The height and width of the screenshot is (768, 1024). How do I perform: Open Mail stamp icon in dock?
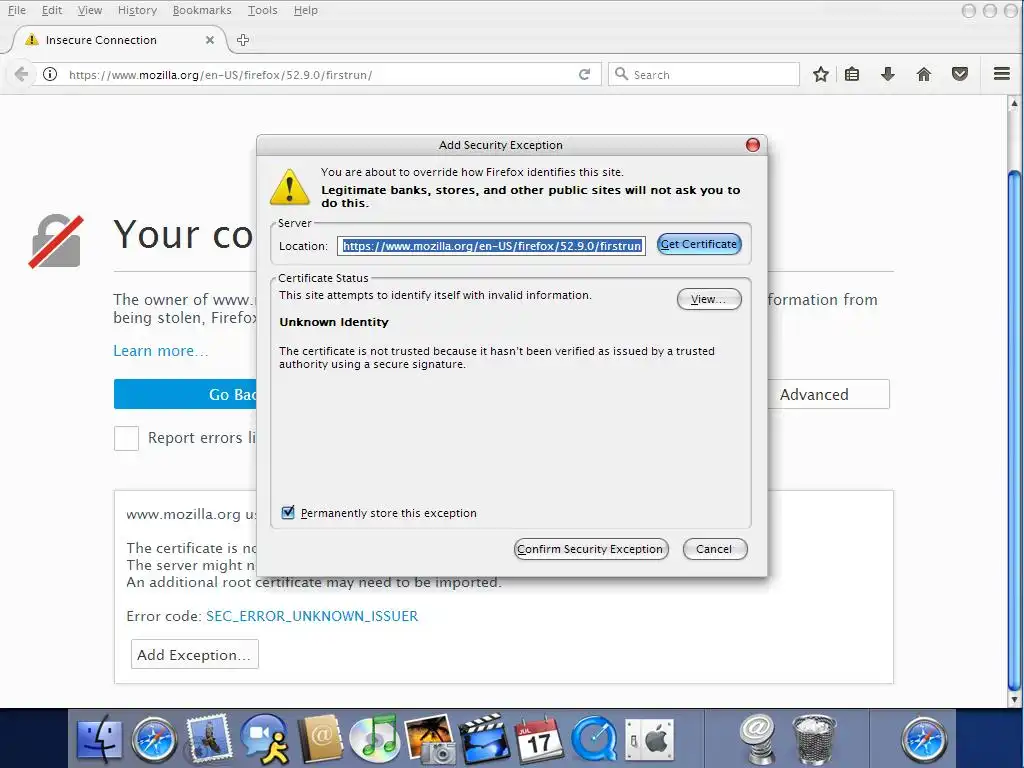coord(209,740)
